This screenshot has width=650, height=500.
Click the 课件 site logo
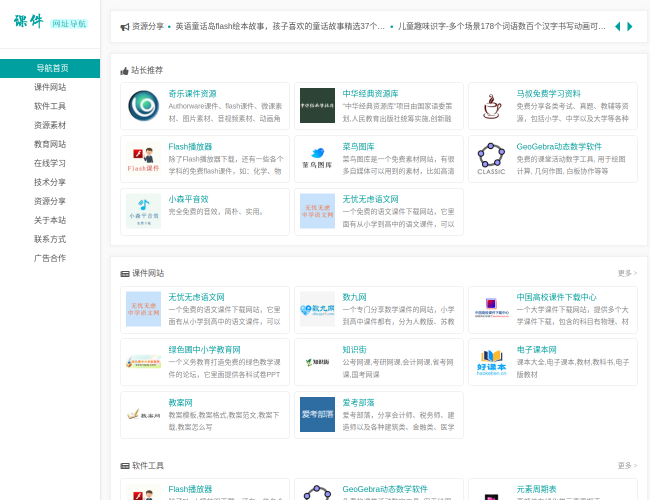29,22
